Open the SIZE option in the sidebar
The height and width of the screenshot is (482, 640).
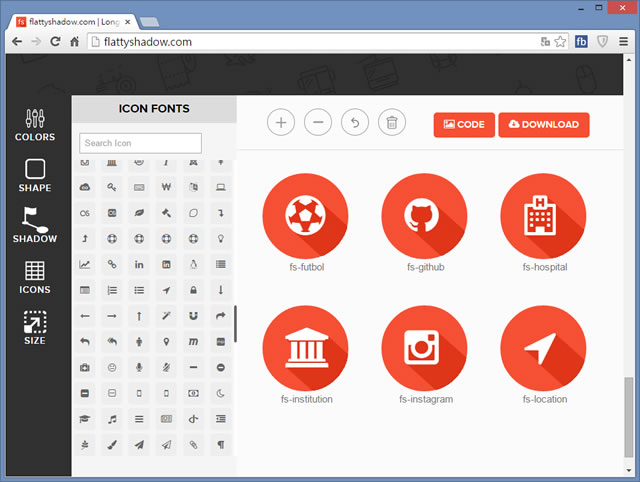35,328
